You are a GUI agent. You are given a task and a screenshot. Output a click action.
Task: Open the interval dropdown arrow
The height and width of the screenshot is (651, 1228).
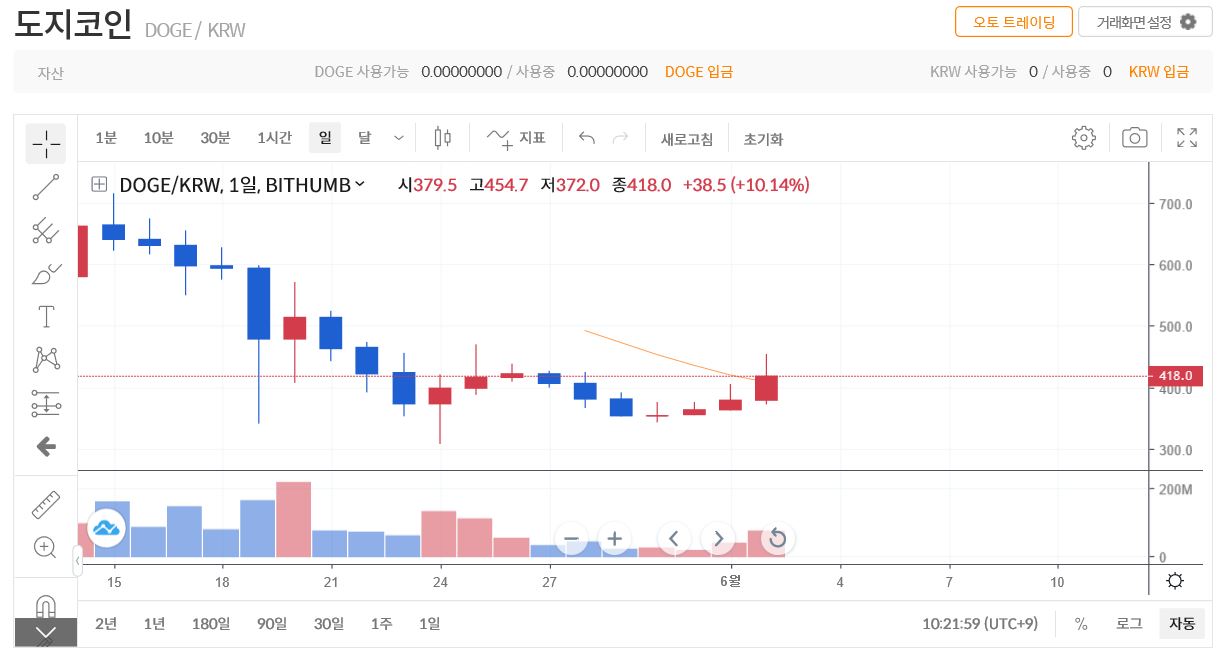click(399, 138)
